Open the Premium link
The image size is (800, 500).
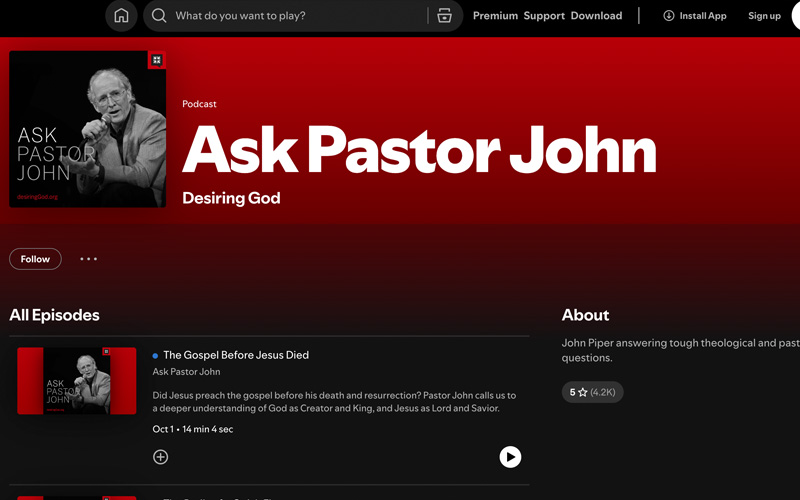click(495, 16)
